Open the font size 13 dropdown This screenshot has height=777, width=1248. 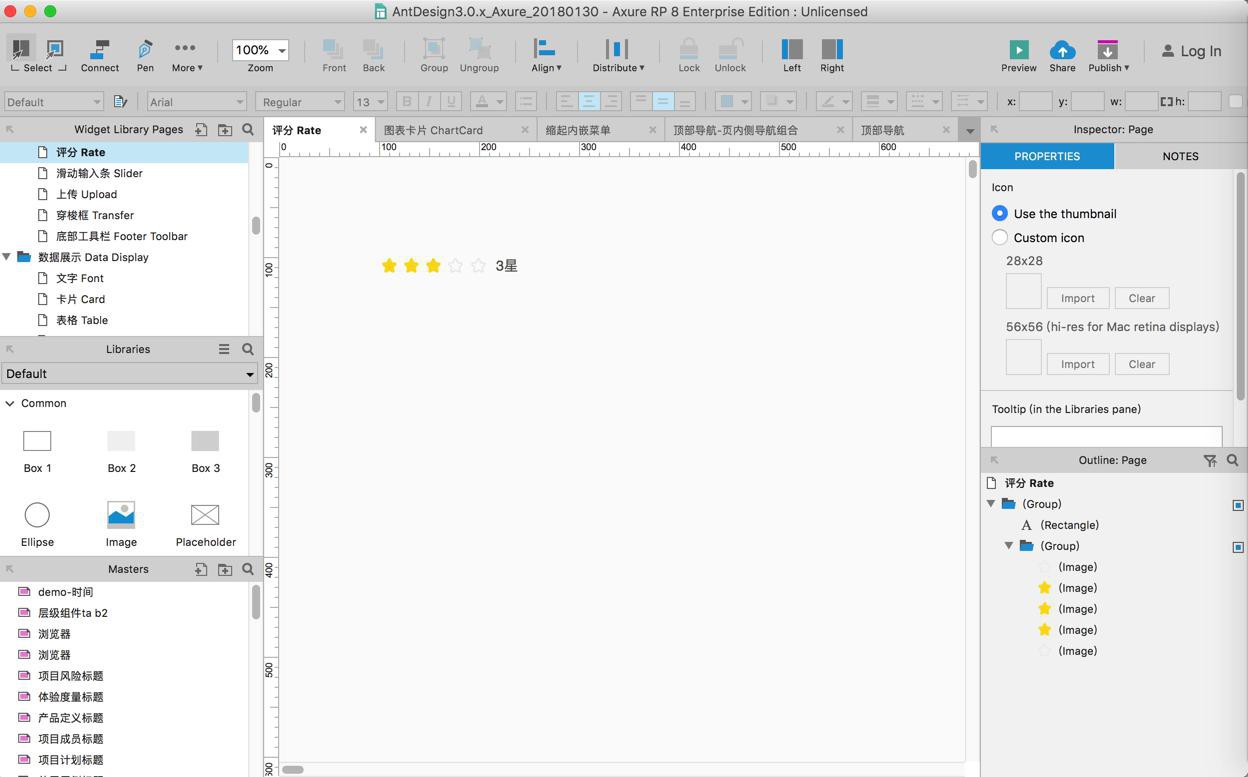369,101
